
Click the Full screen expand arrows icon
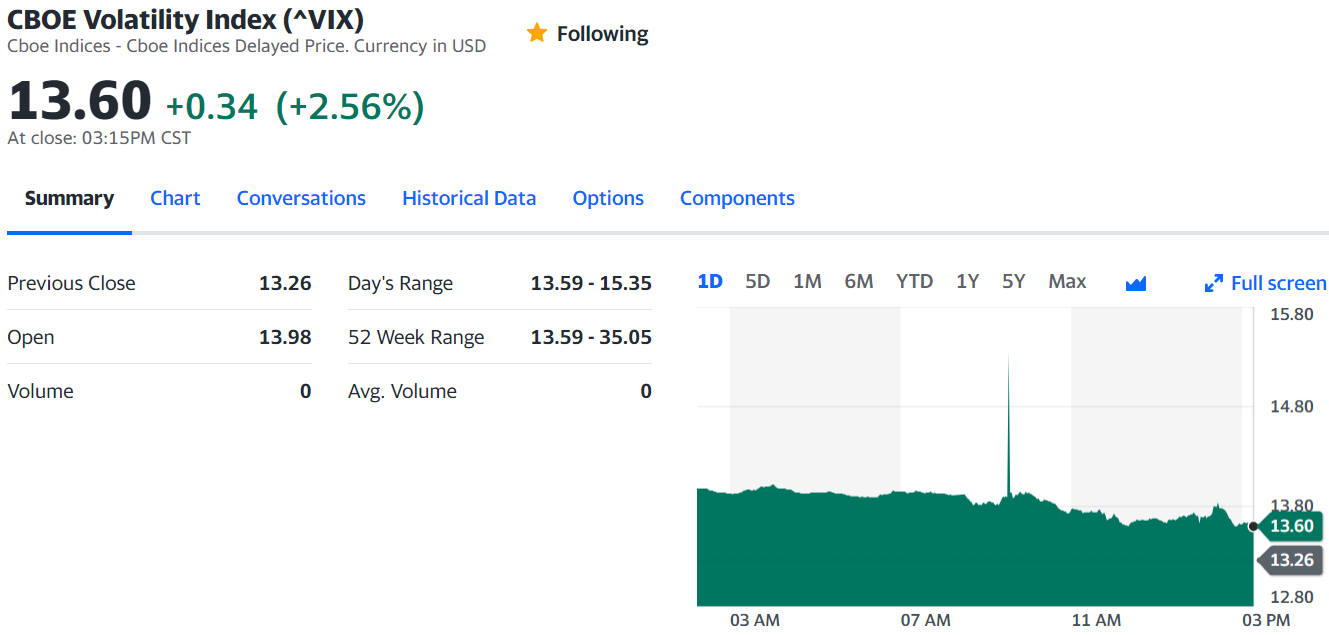pos(1214,283)
